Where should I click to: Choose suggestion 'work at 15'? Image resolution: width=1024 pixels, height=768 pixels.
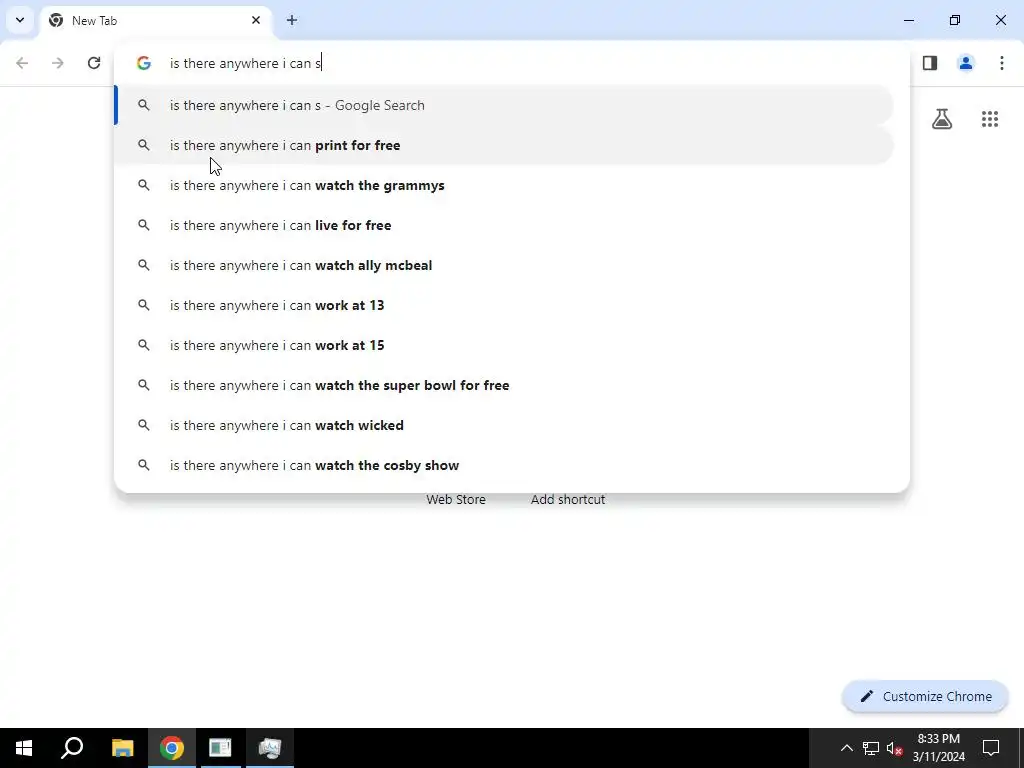click(x=504, y=345)
